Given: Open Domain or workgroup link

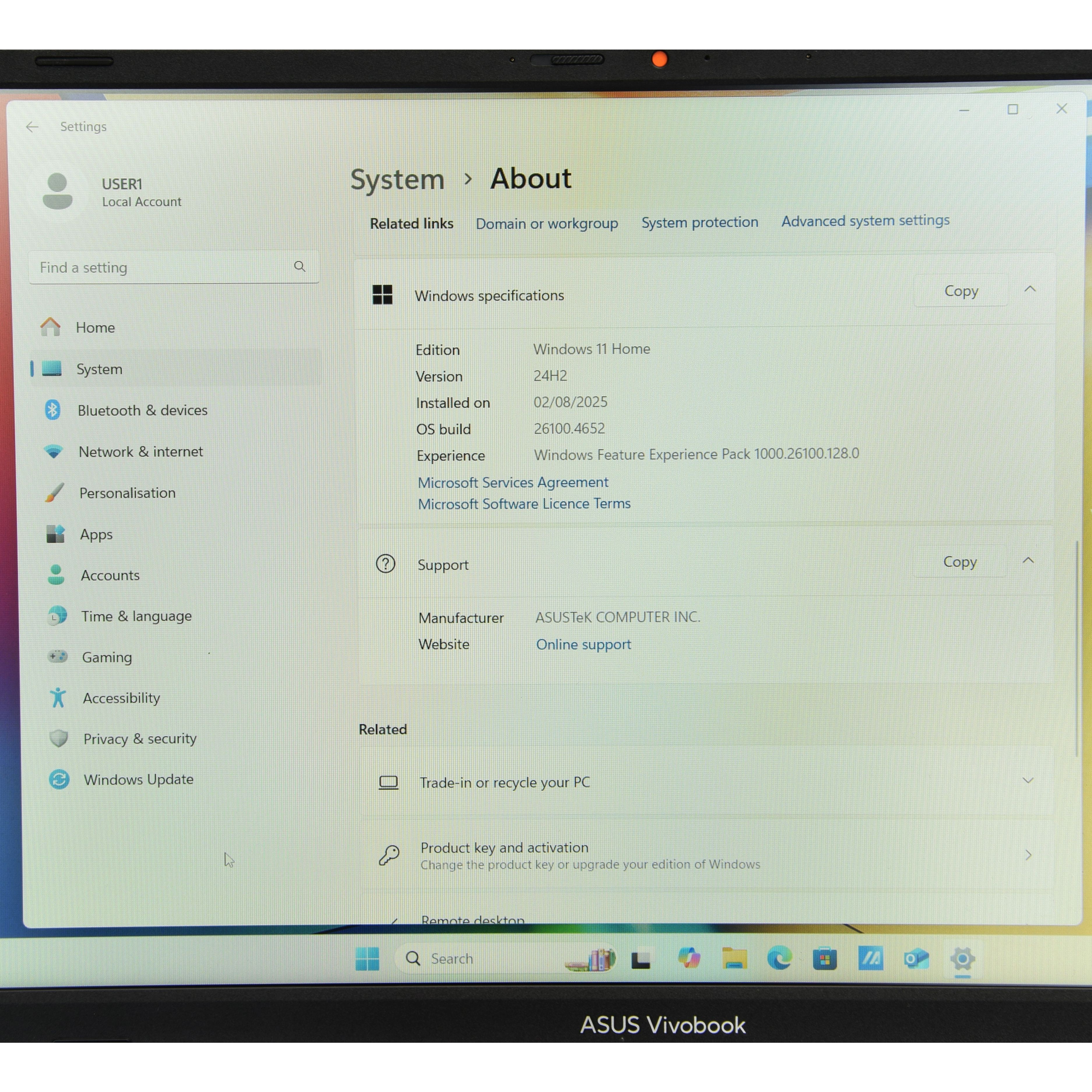Looking at the screenshot, I should click(546, 223).
